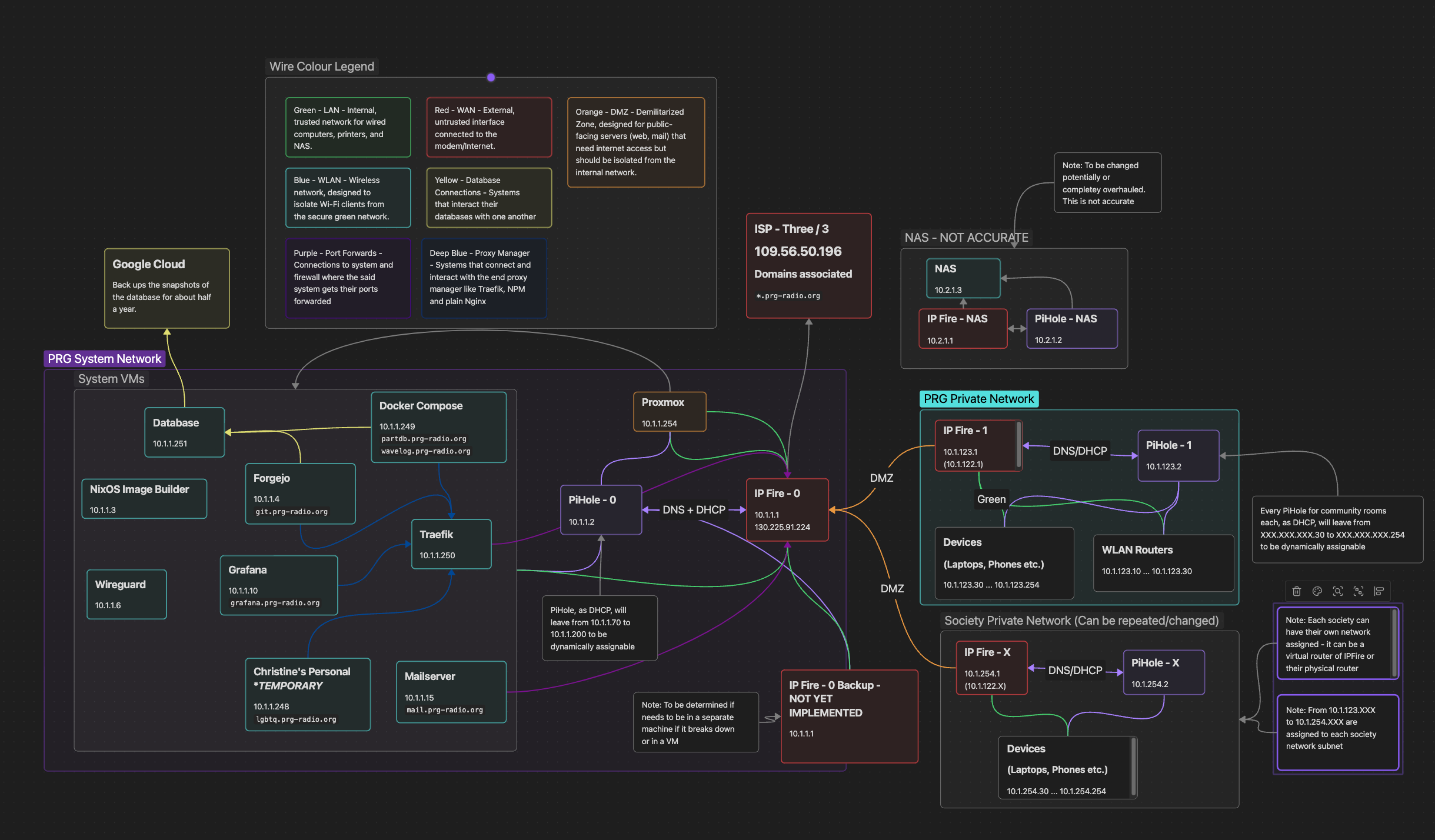Screen dimensions: 1435x840
Task: Click 'DNS/DHCP' label beside PiHole - X
Action: coord(1075,671)
